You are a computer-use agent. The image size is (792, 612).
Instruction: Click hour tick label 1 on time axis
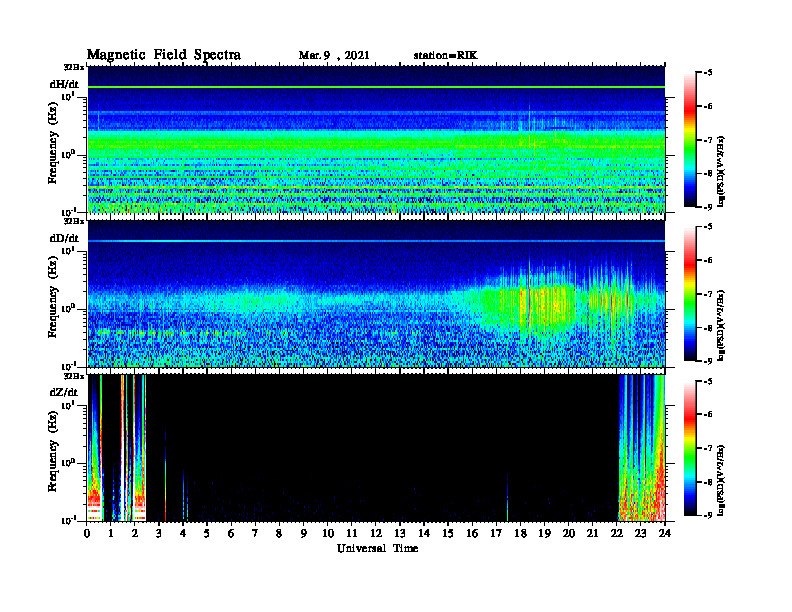click(112, 533)
